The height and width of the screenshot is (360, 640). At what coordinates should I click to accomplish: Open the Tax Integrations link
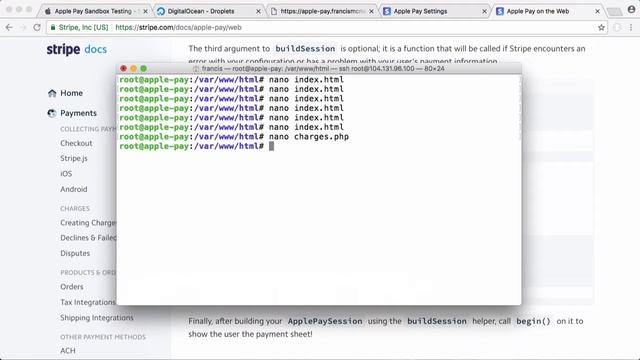(88, 302)
